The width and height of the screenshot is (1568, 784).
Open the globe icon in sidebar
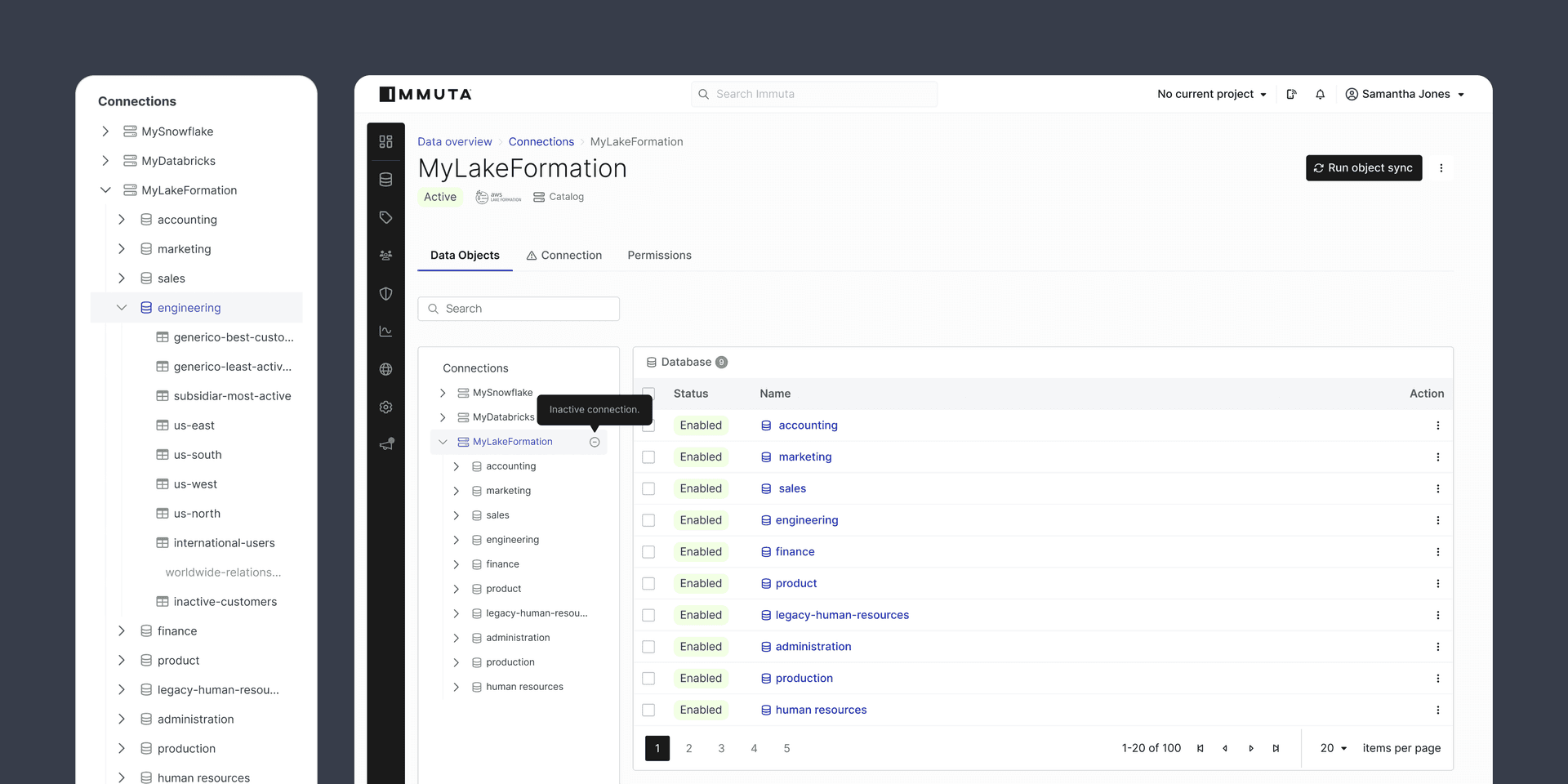386,369
